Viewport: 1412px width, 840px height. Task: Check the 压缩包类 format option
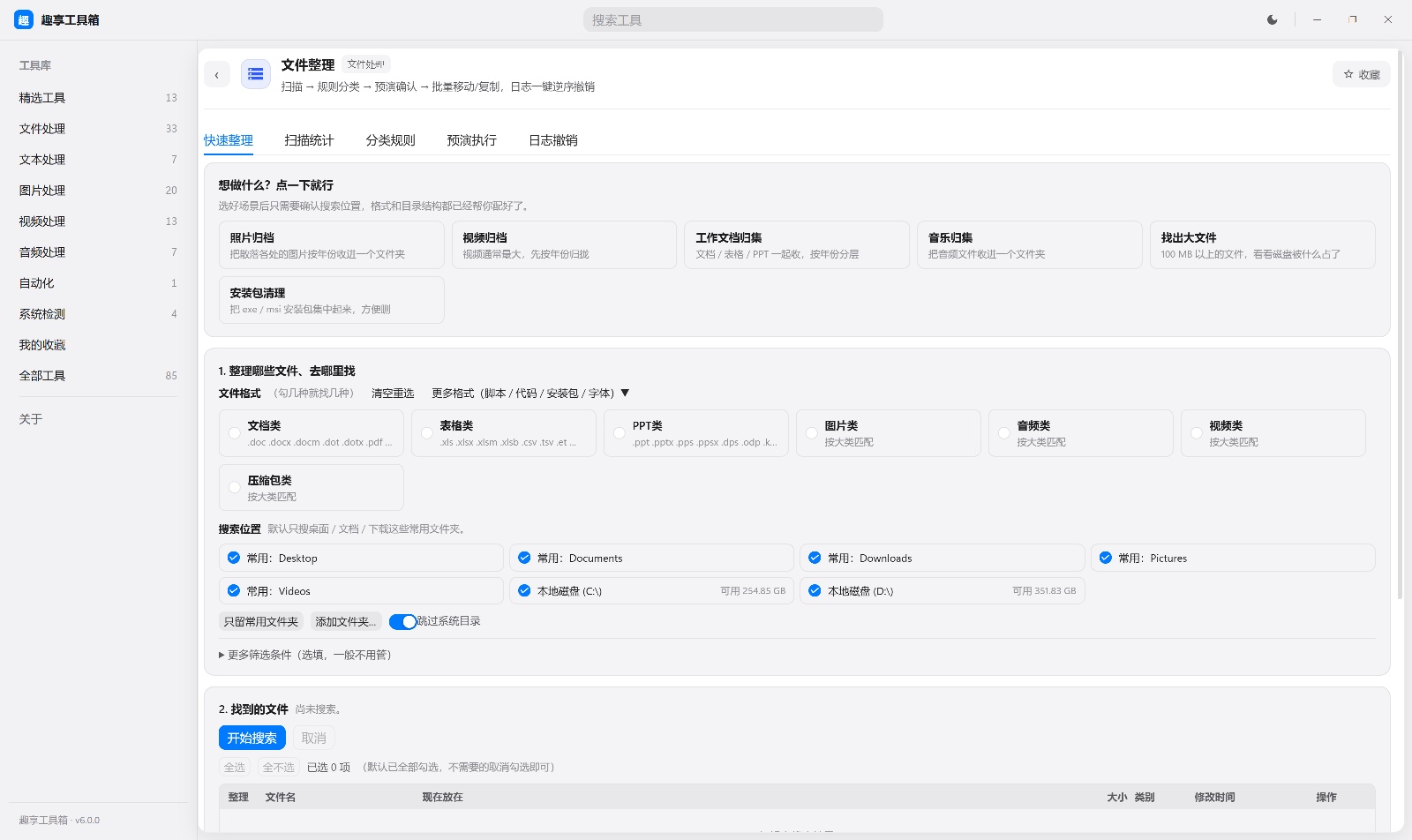tap(235, 488)
